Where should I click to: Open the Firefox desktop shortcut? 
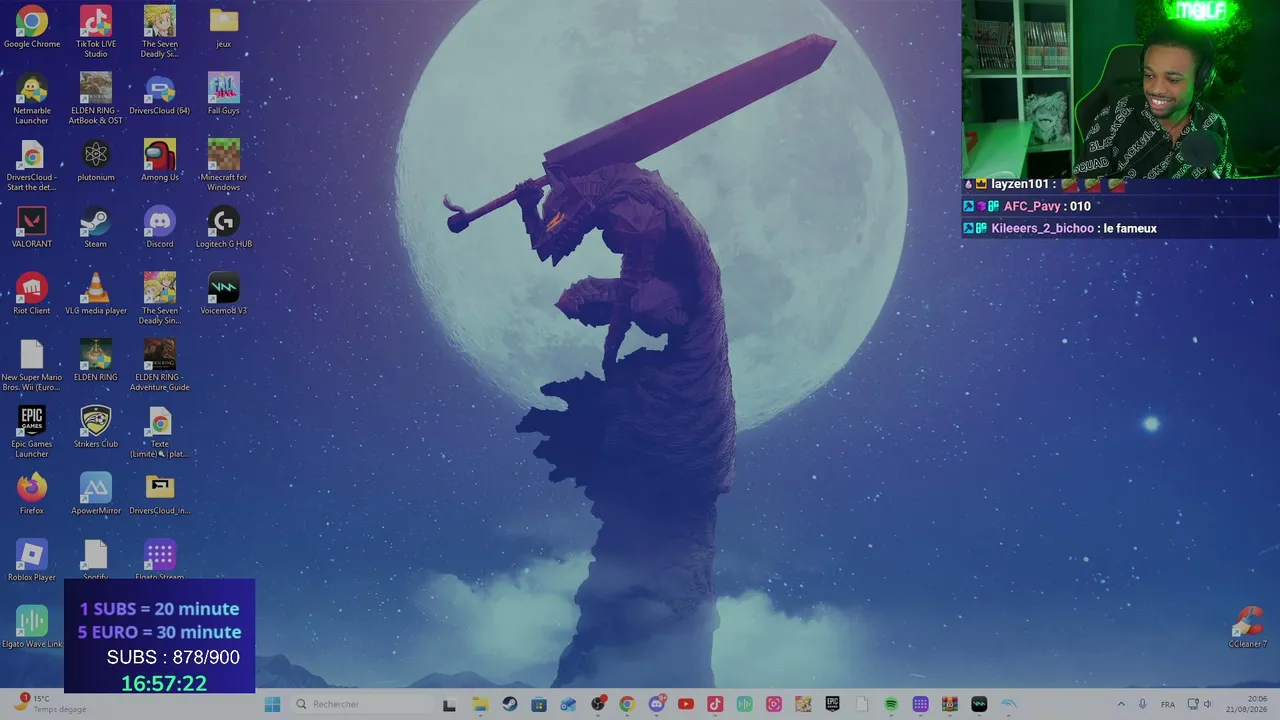pyautogui.click(x=32, y=494)
